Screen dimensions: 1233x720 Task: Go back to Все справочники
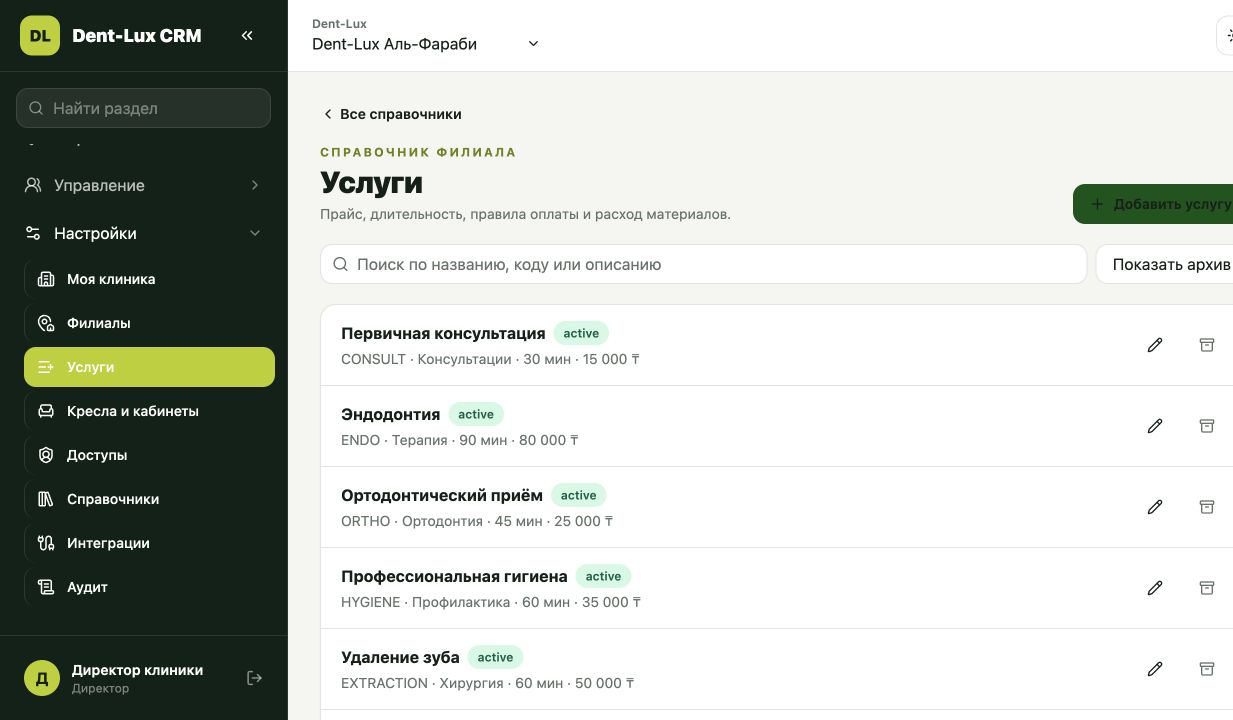[391, 114]
